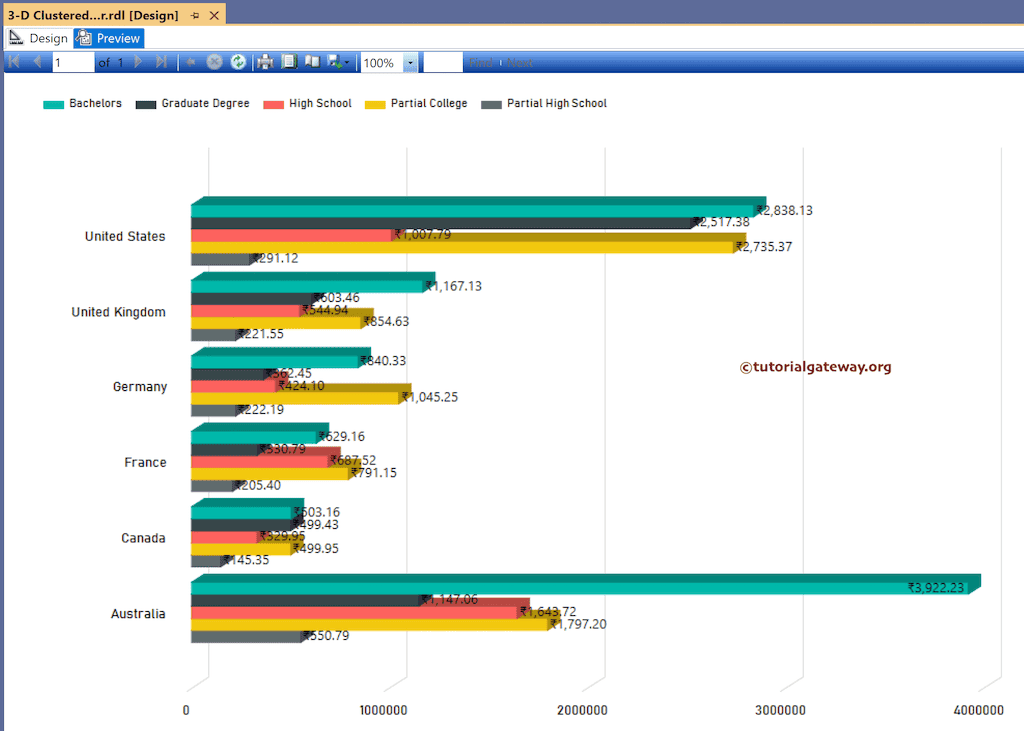
Task: Click the next page arrow
Action: (137, 61)
